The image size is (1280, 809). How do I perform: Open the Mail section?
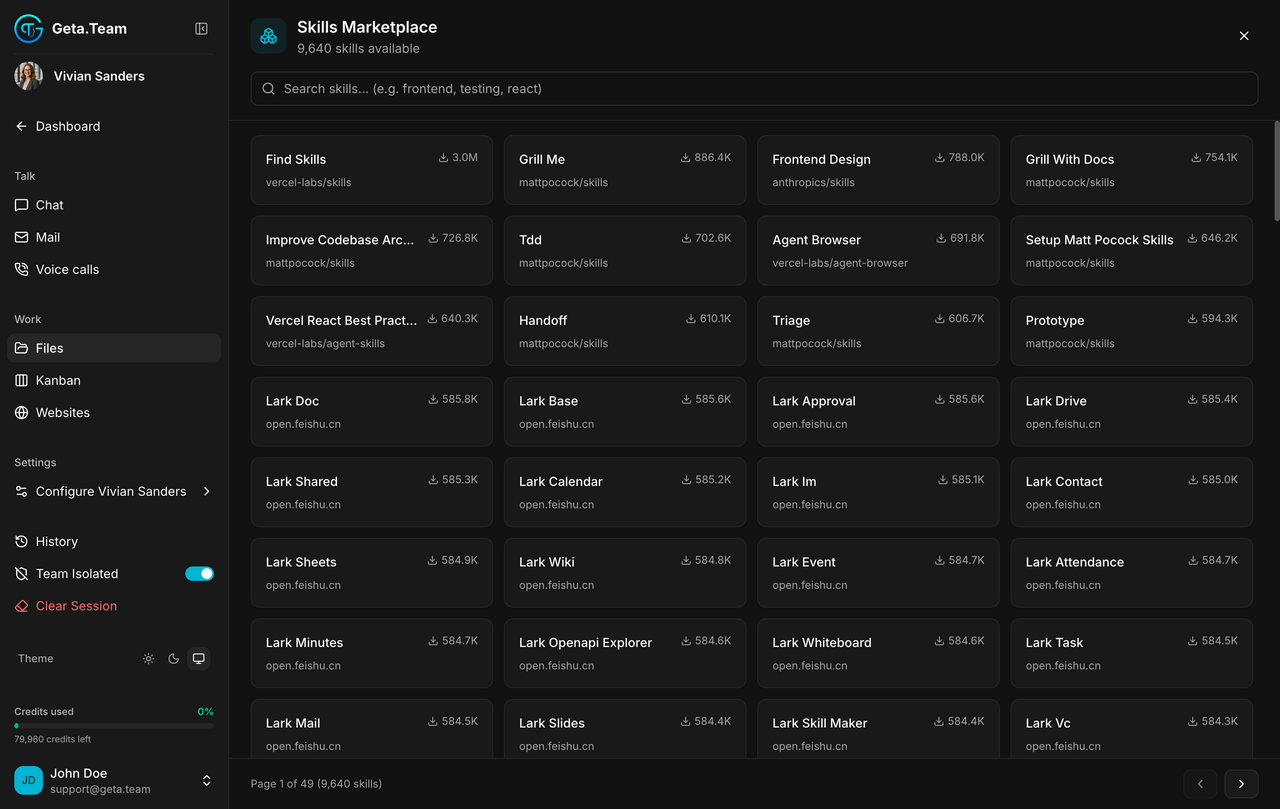point(114,237)
